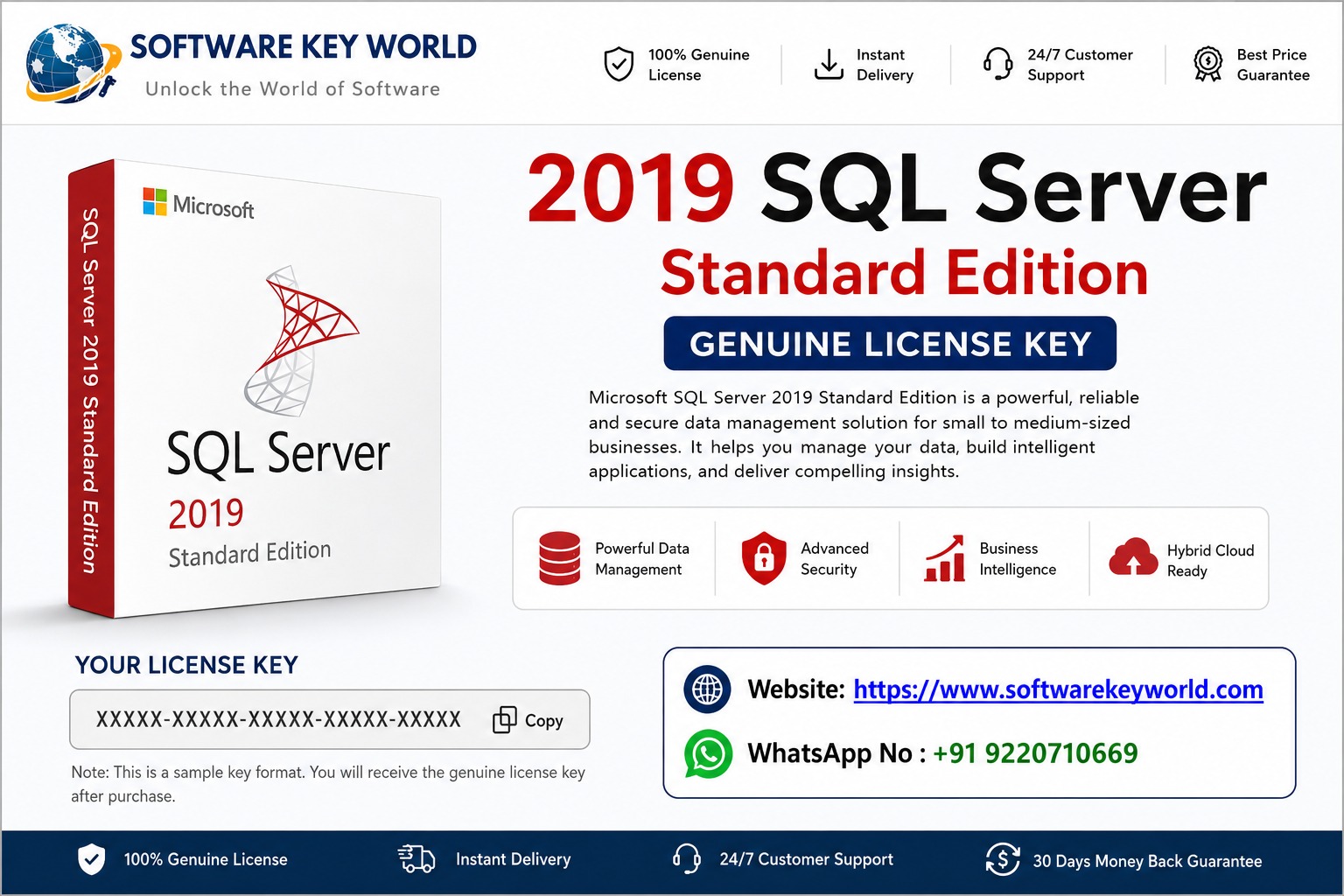The width and height of the screenshot is (1344, 896).
Task: Click the red '2019' text on the product box
Action: pyautogui.click(x=206, y=514)
